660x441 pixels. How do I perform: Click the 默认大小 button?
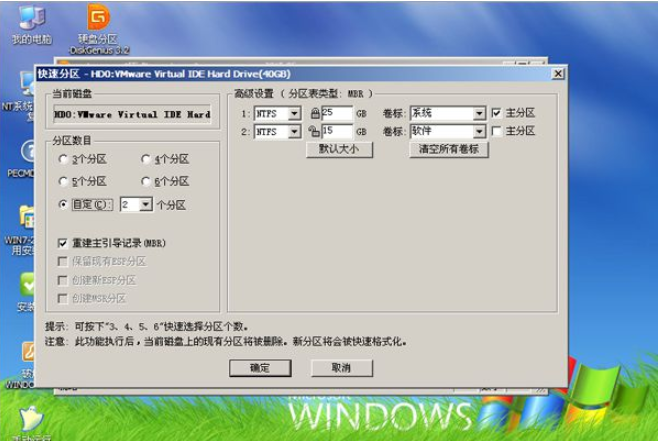click(x=339, y=149)
